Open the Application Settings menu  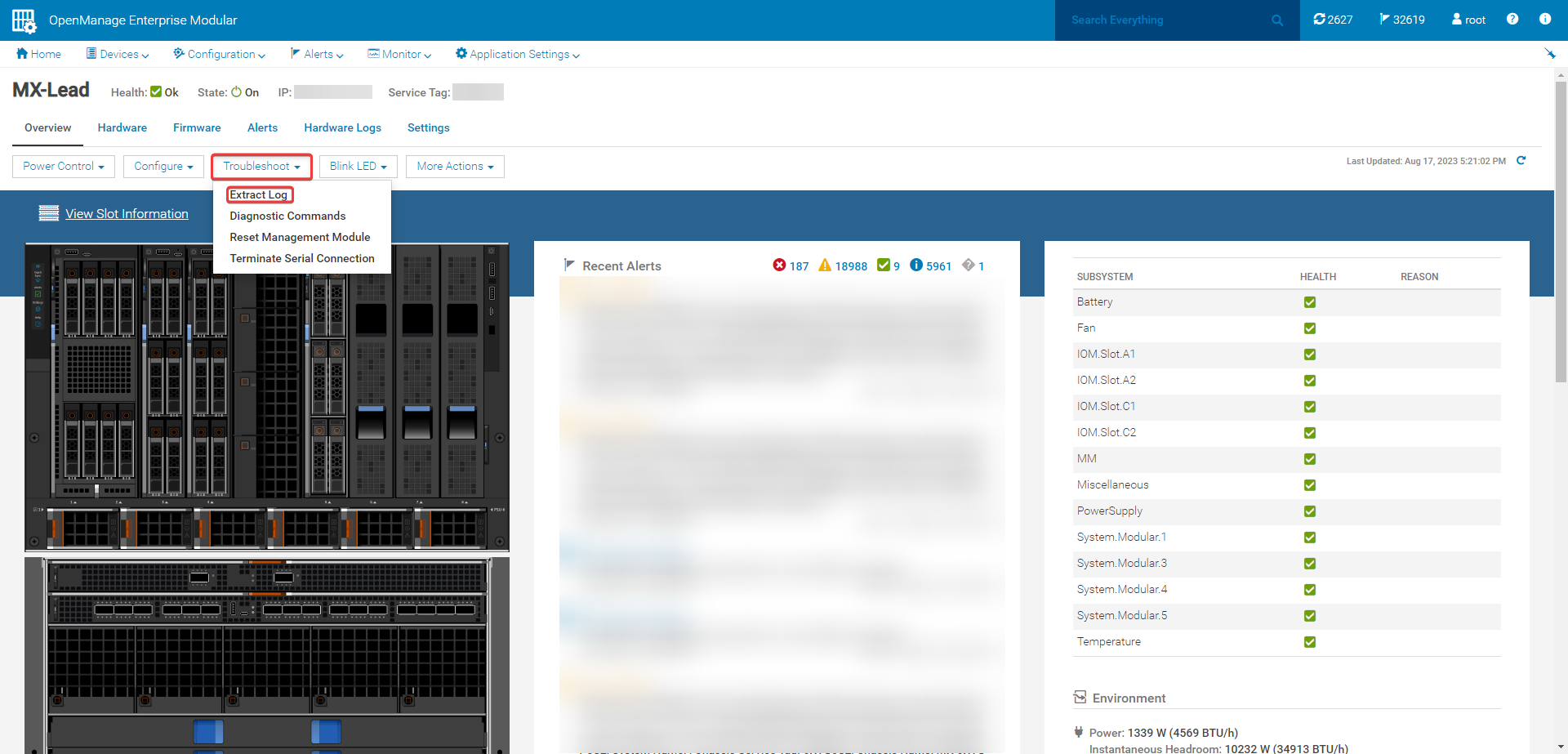click(x=517, y=54)
